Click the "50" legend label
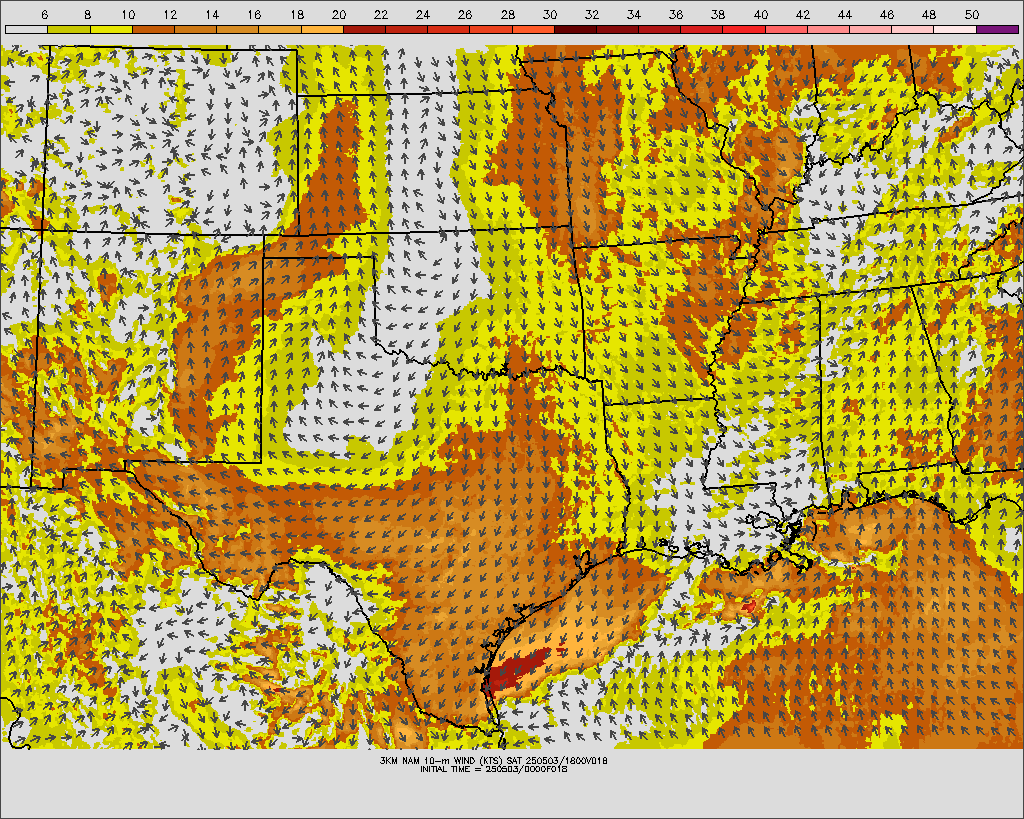Viewport: 1024px width, 819px height. tap(972, 14)
